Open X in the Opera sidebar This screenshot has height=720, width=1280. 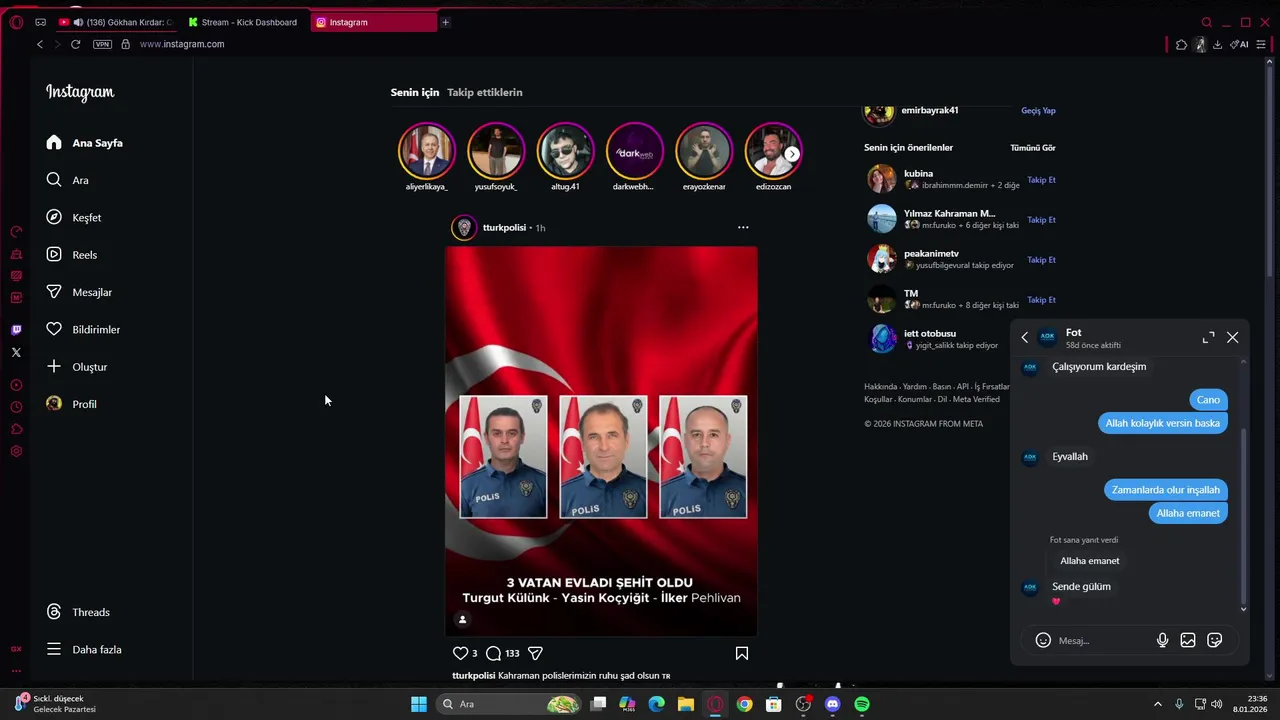(16, 352)
